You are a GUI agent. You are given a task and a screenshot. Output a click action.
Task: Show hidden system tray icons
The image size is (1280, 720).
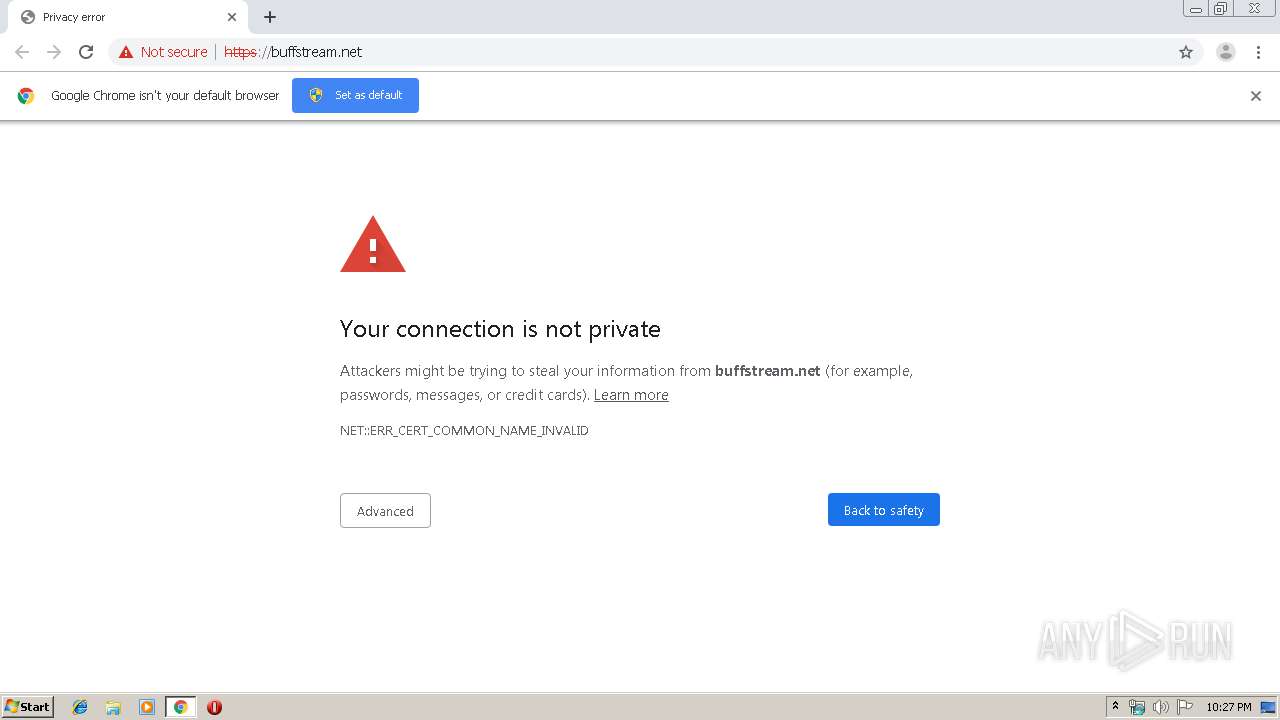click(x=1115, y=707)
